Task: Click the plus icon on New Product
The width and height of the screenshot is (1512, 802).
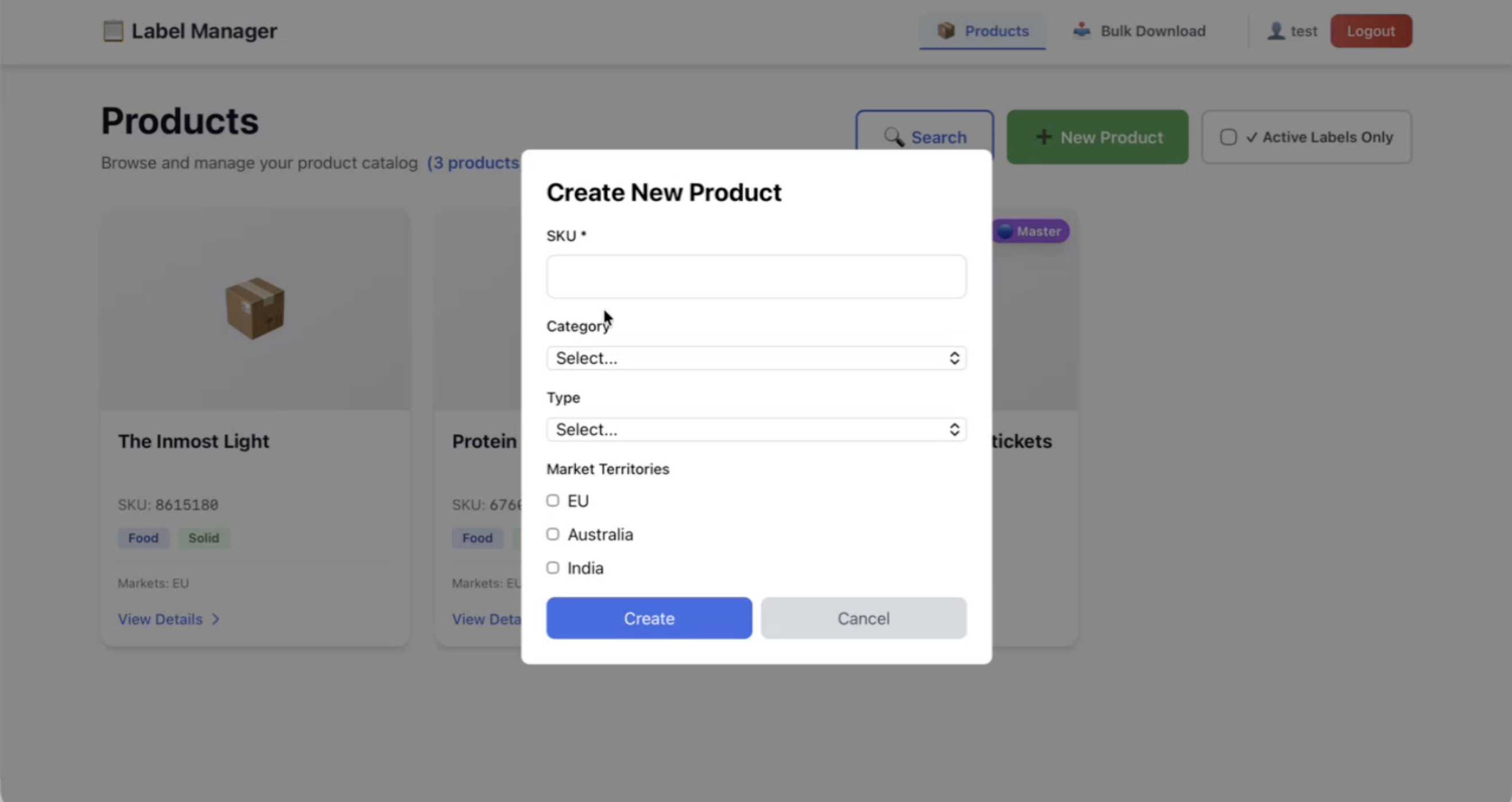Action: click(1043, 137)
